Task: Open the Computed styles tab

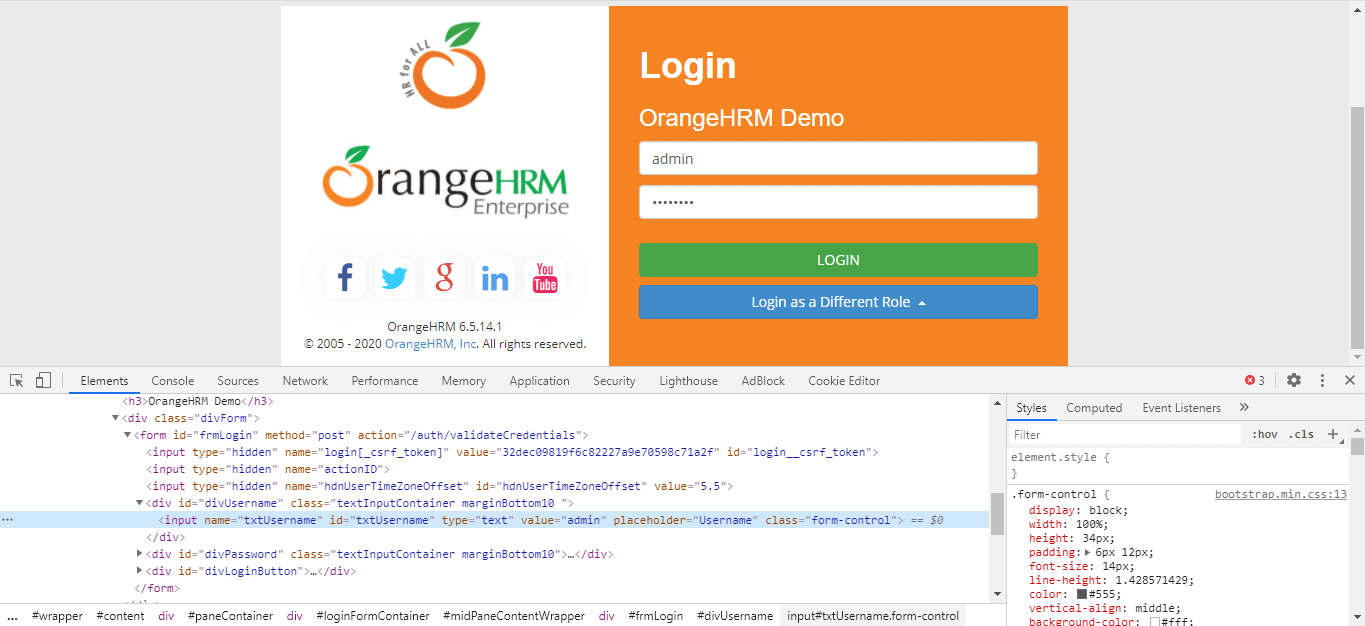Action: 1094,407
